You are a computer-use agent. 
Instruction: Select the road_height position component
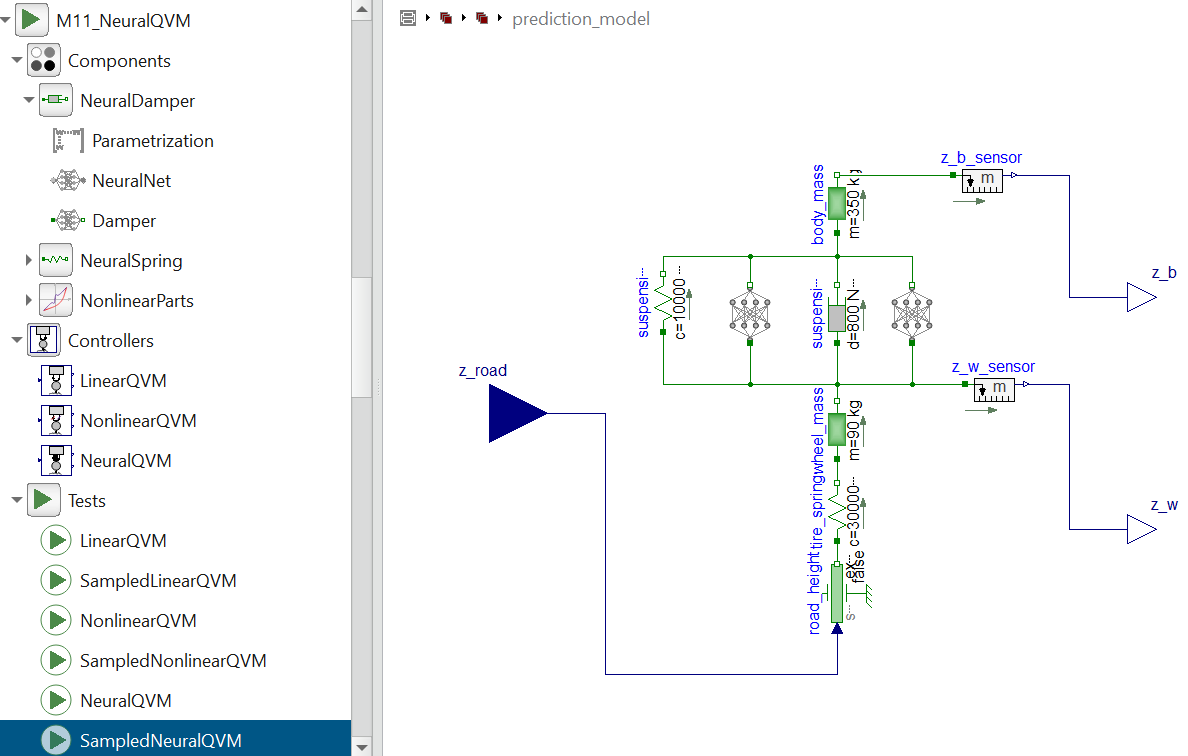point(836,593)
